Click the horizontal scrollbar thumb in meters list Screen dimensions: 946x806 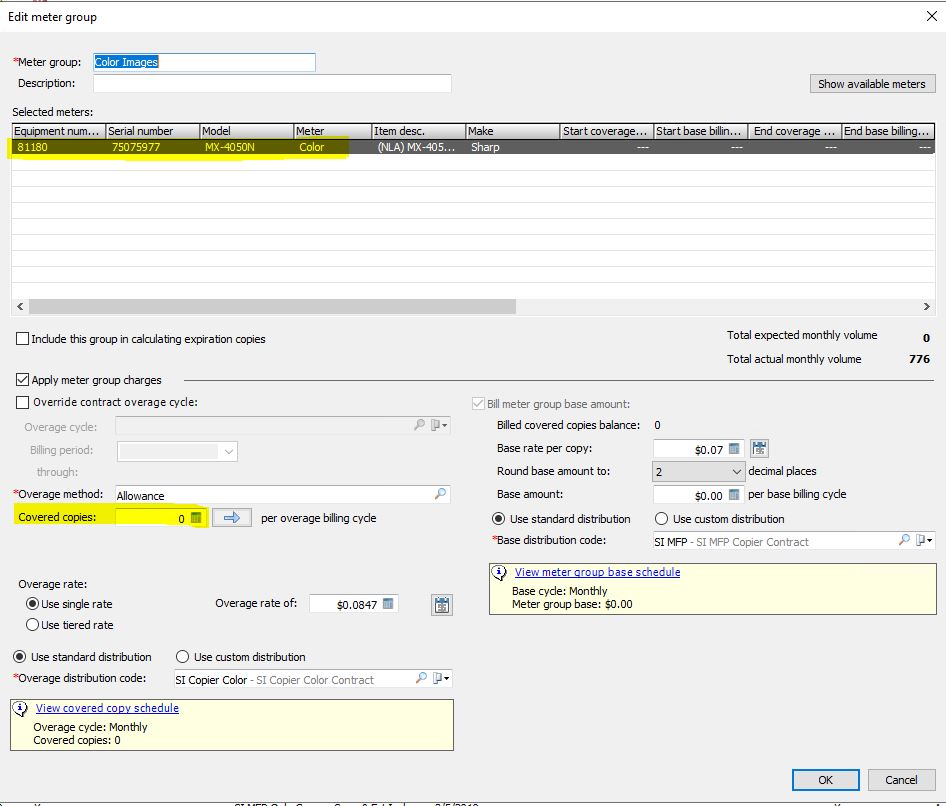point(272,306)
